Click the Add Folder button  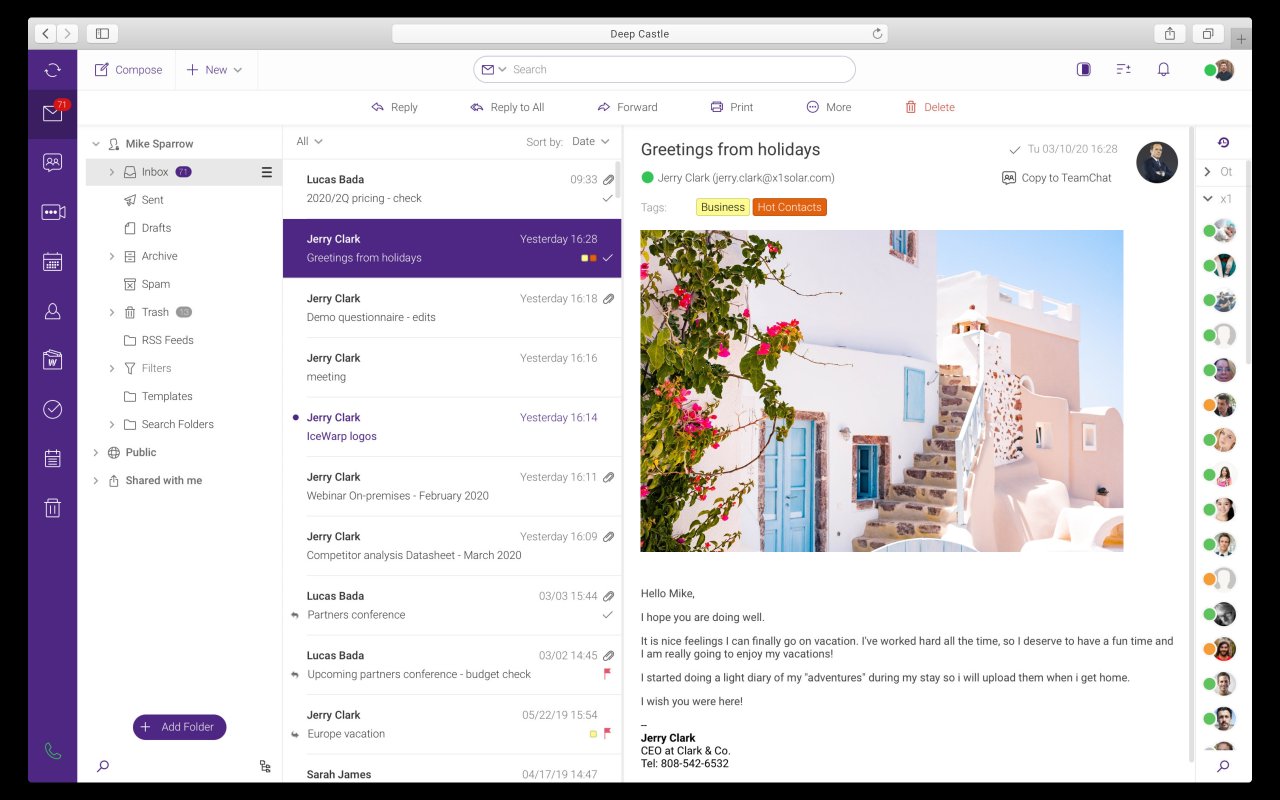(x=180, y=727)
